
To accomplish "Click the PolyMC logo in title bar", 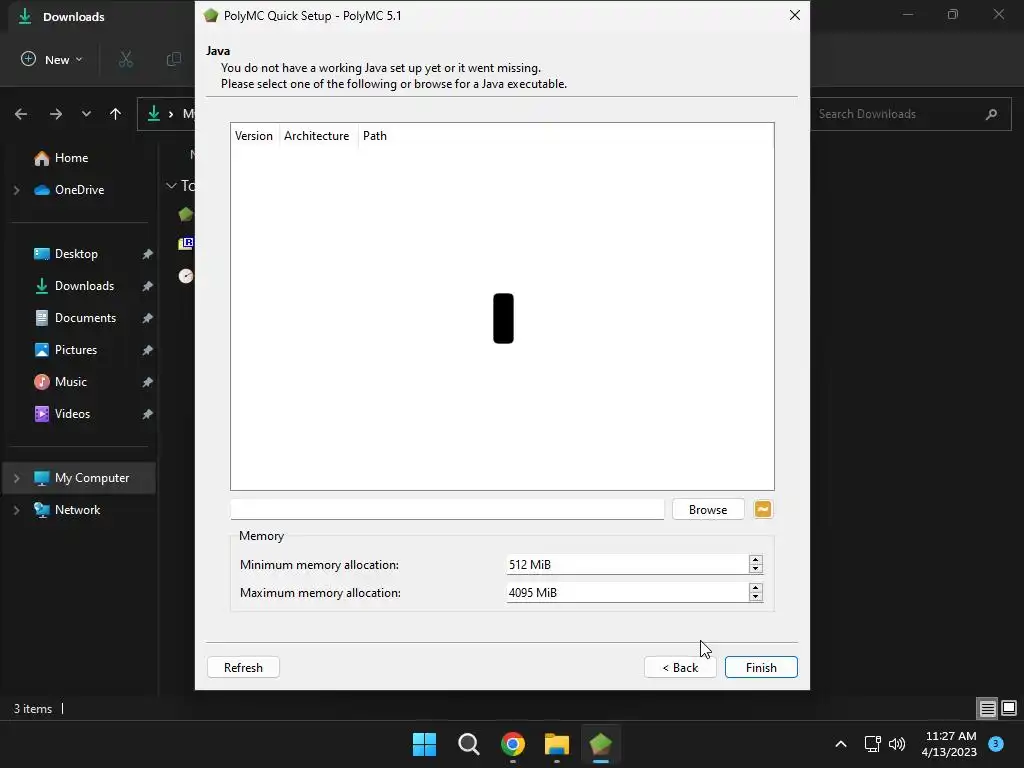I will pyautogui.click(x=211, y=16).
